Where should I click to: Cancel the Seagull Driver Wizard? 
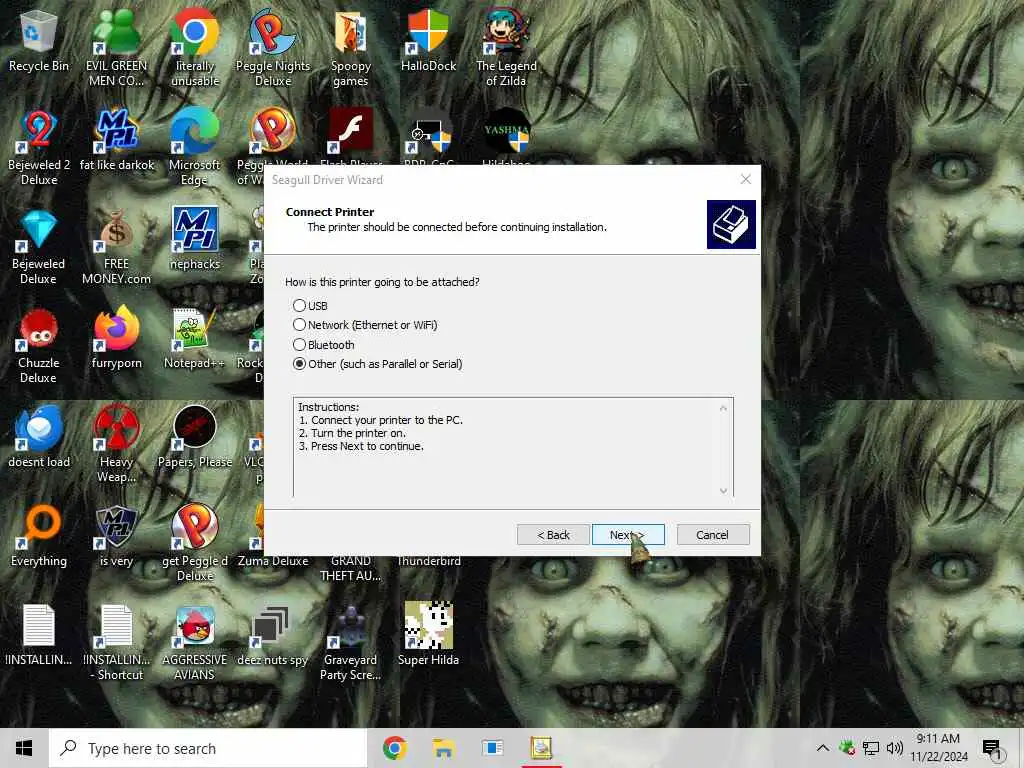click(x=712, y=535)
